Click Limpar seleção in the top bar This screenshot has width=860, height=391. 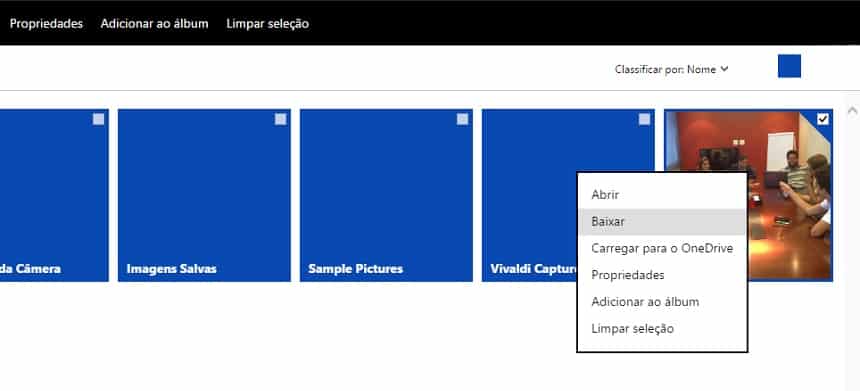(267, 24)
